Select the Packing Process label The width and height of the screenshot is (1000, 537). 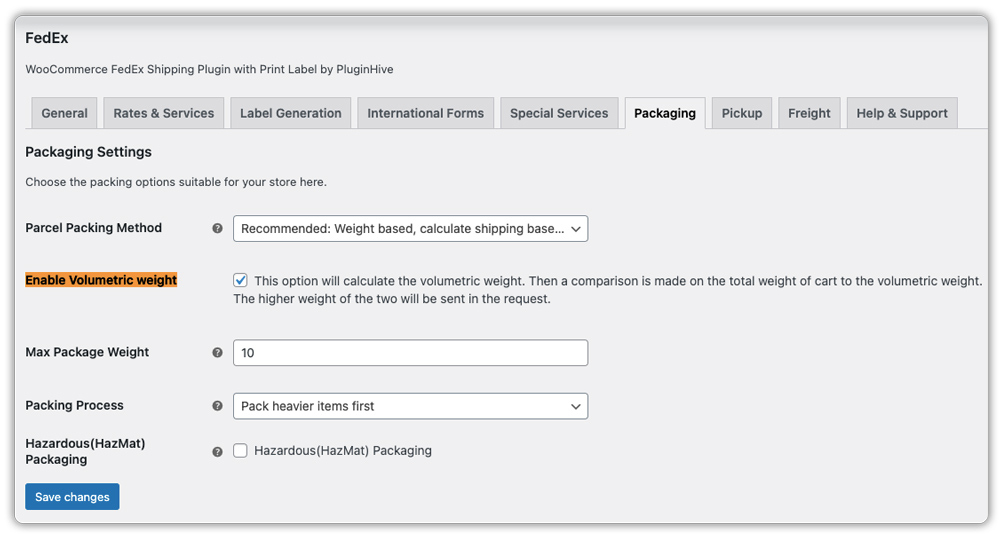[x=75, y=406]
